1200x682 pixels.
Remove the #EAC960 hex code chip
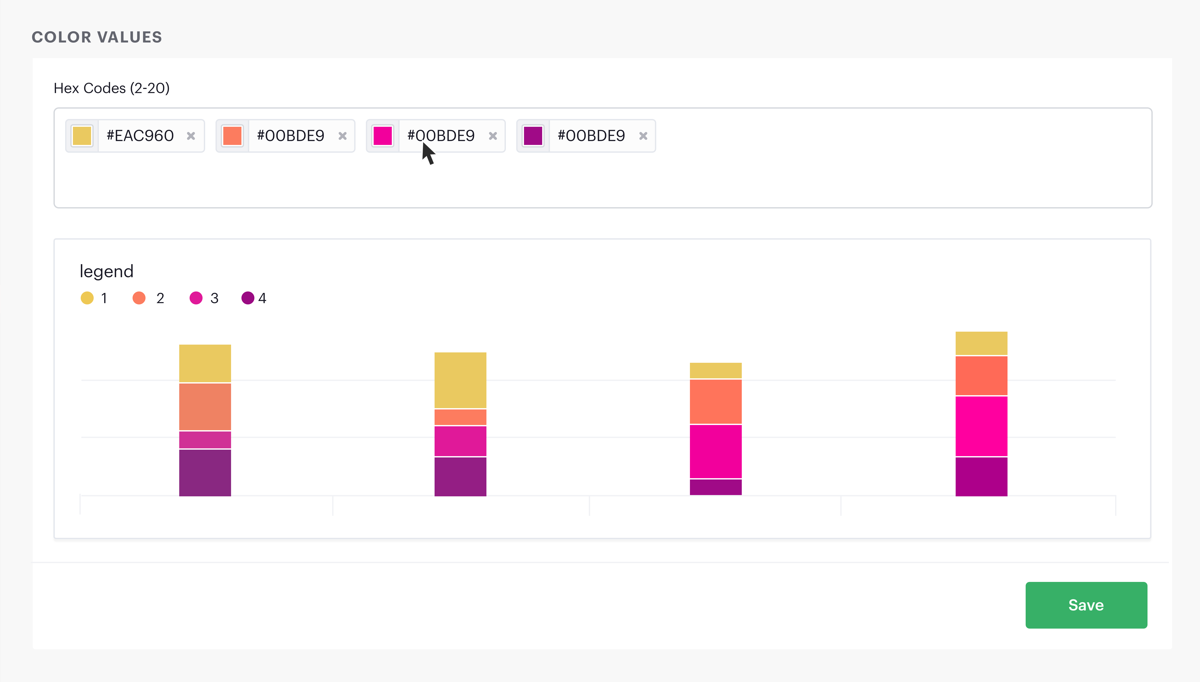pos(191,136)
